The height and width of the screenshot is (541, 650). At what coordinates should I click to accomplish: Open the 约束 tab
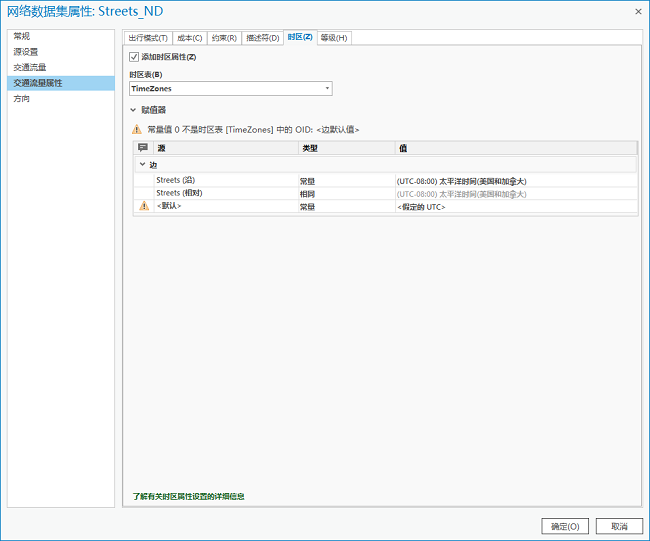[x=224, y=38]
